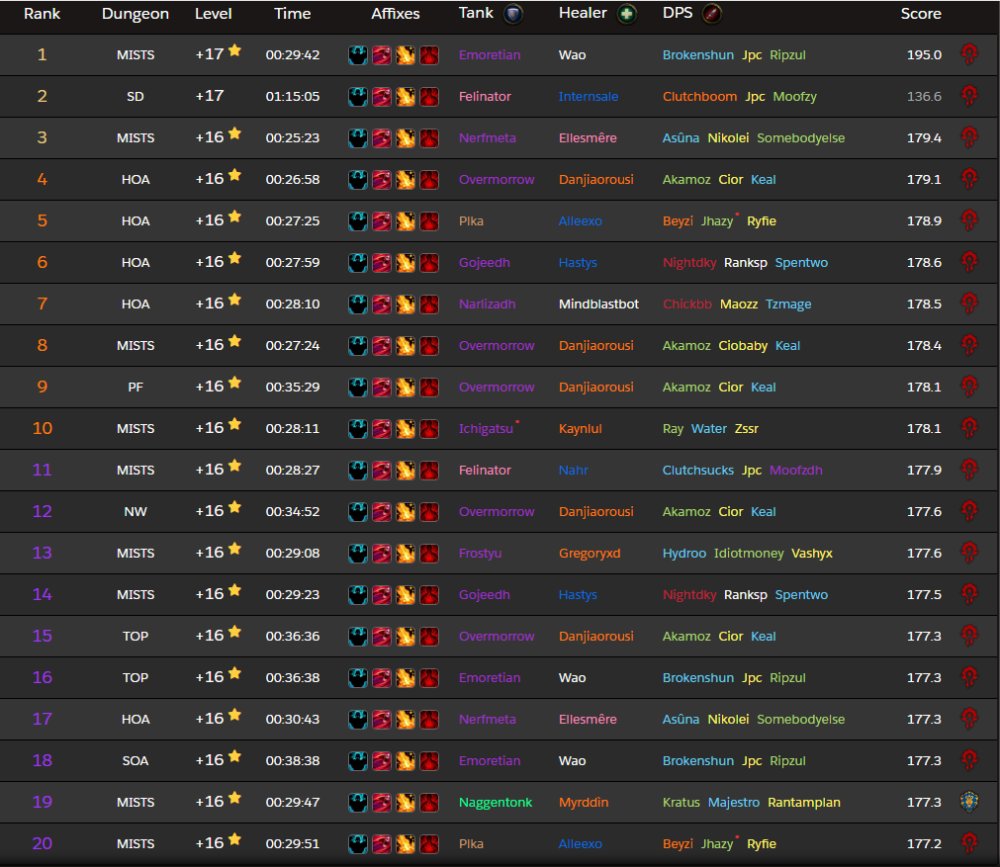Open healer Kaynlul's profile

pos(580,429)
